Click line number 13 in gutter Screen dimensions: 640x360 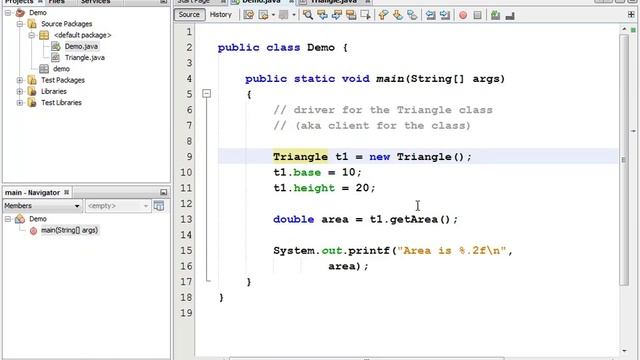(186, 220)
